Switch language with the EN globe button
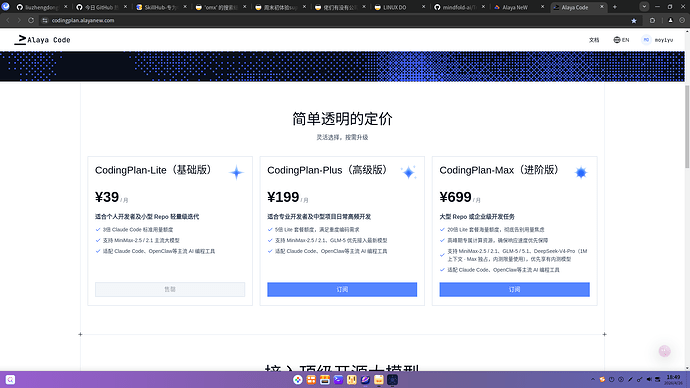The height and width of the screenshot is (388, 690). (x=621, y=40)
